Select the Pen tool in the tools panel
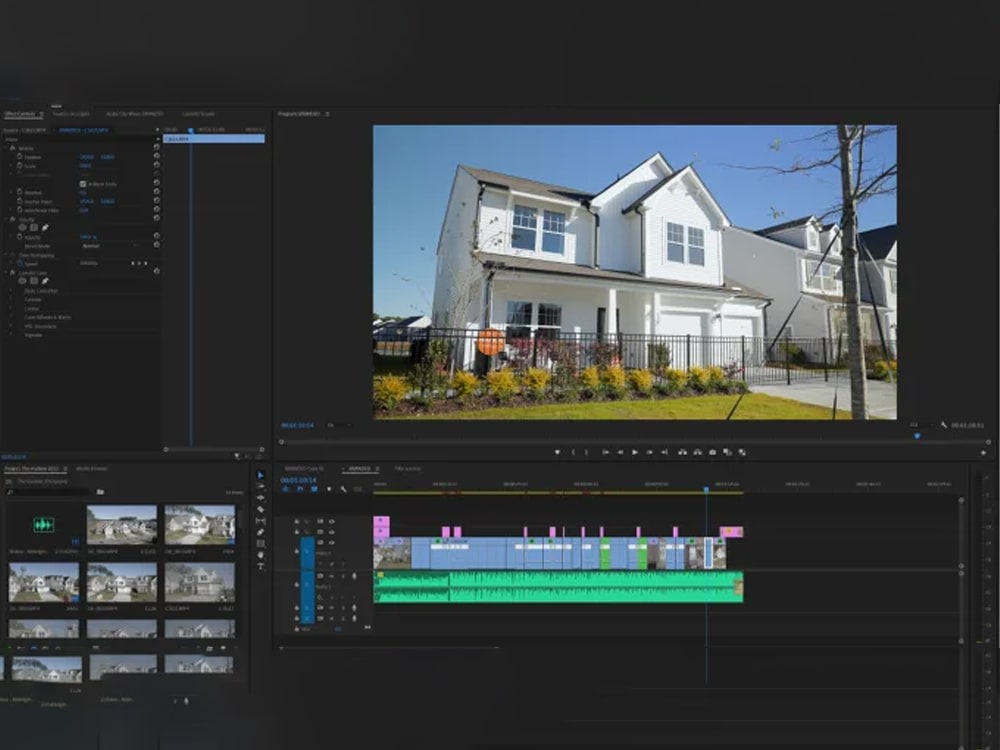Image resolution: width=1000 pixels, height=750 pixels. click(260, 533)
